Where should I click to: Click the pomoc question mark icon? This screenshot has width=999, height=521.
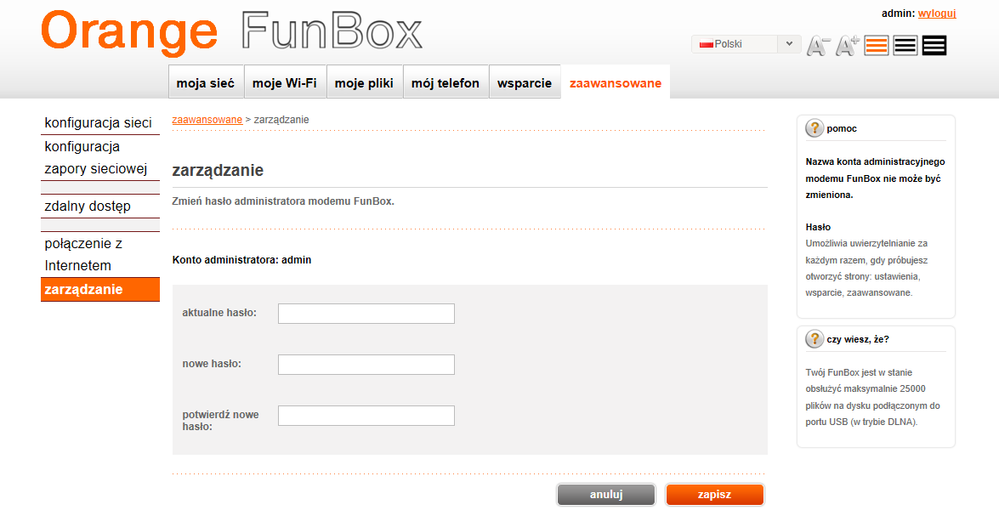point(814,128)
